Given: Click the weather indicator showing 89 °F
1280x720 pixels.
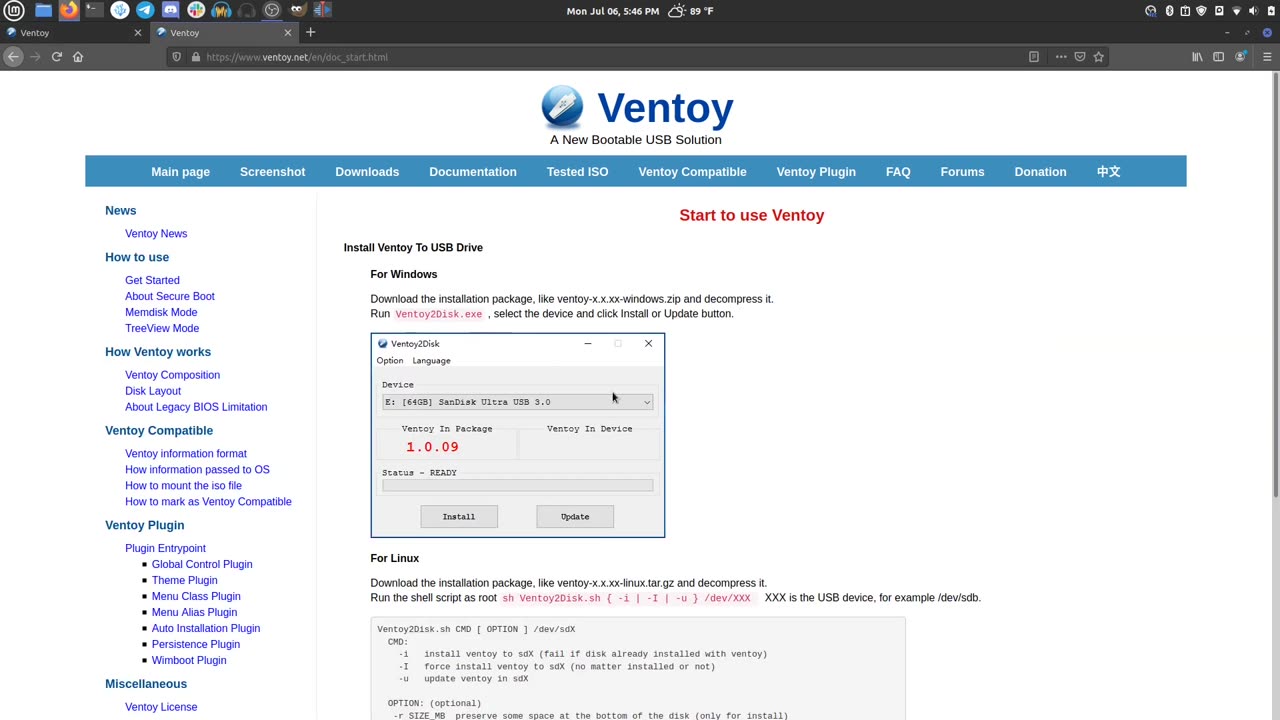Looking at the screenshot, I should click(x=690, y=11).
